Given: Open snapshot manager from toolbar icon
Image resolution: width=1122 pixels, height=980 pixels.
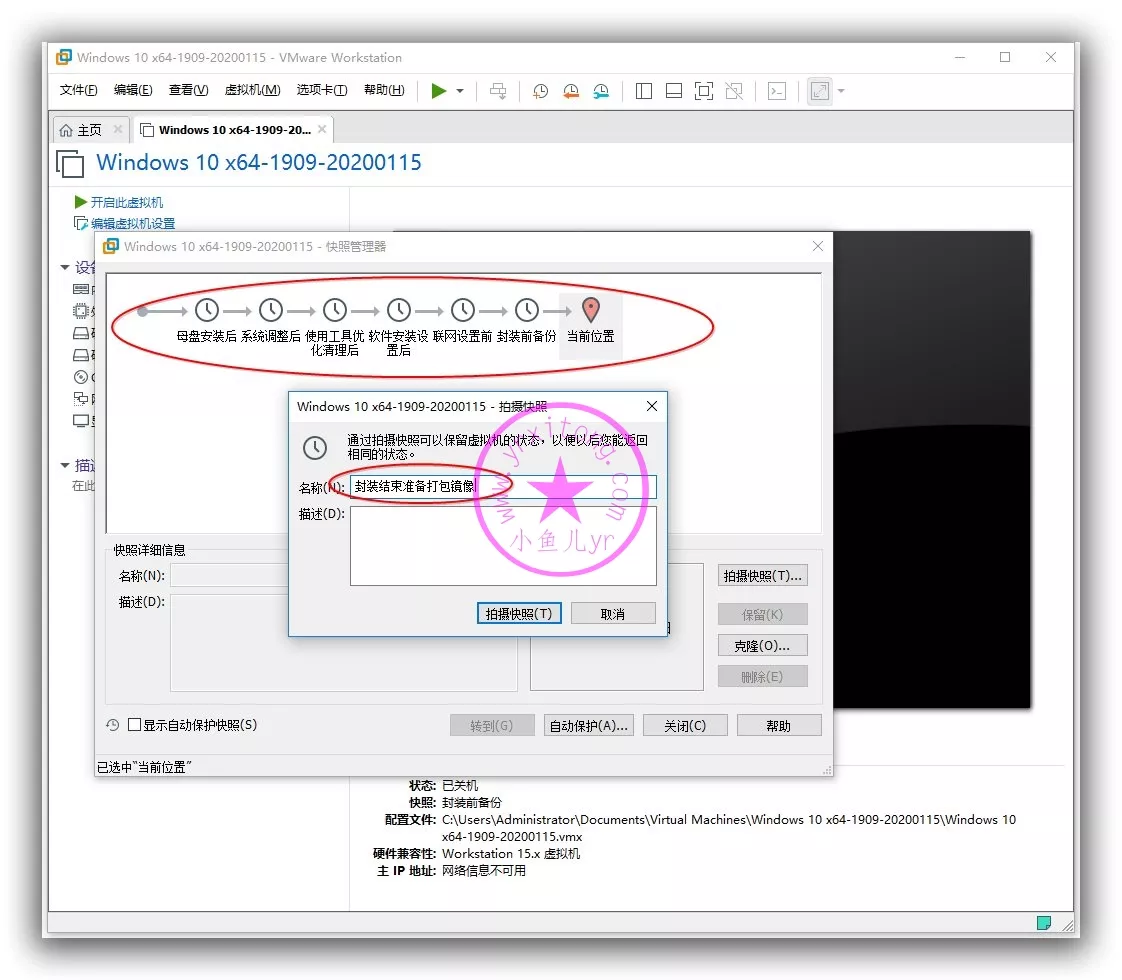Looking at the screenshot, I should click(x=601, y=91).
